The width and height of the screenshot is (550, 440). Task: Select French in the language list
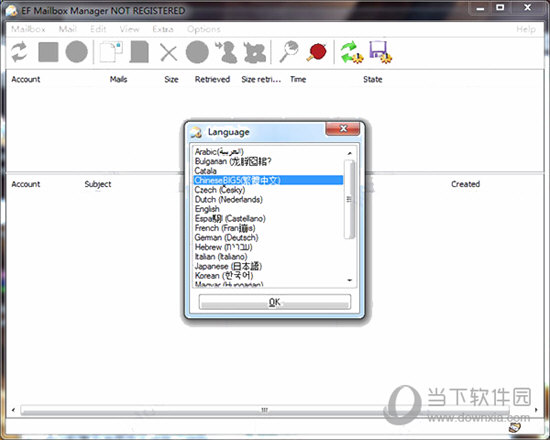(268, 228)
